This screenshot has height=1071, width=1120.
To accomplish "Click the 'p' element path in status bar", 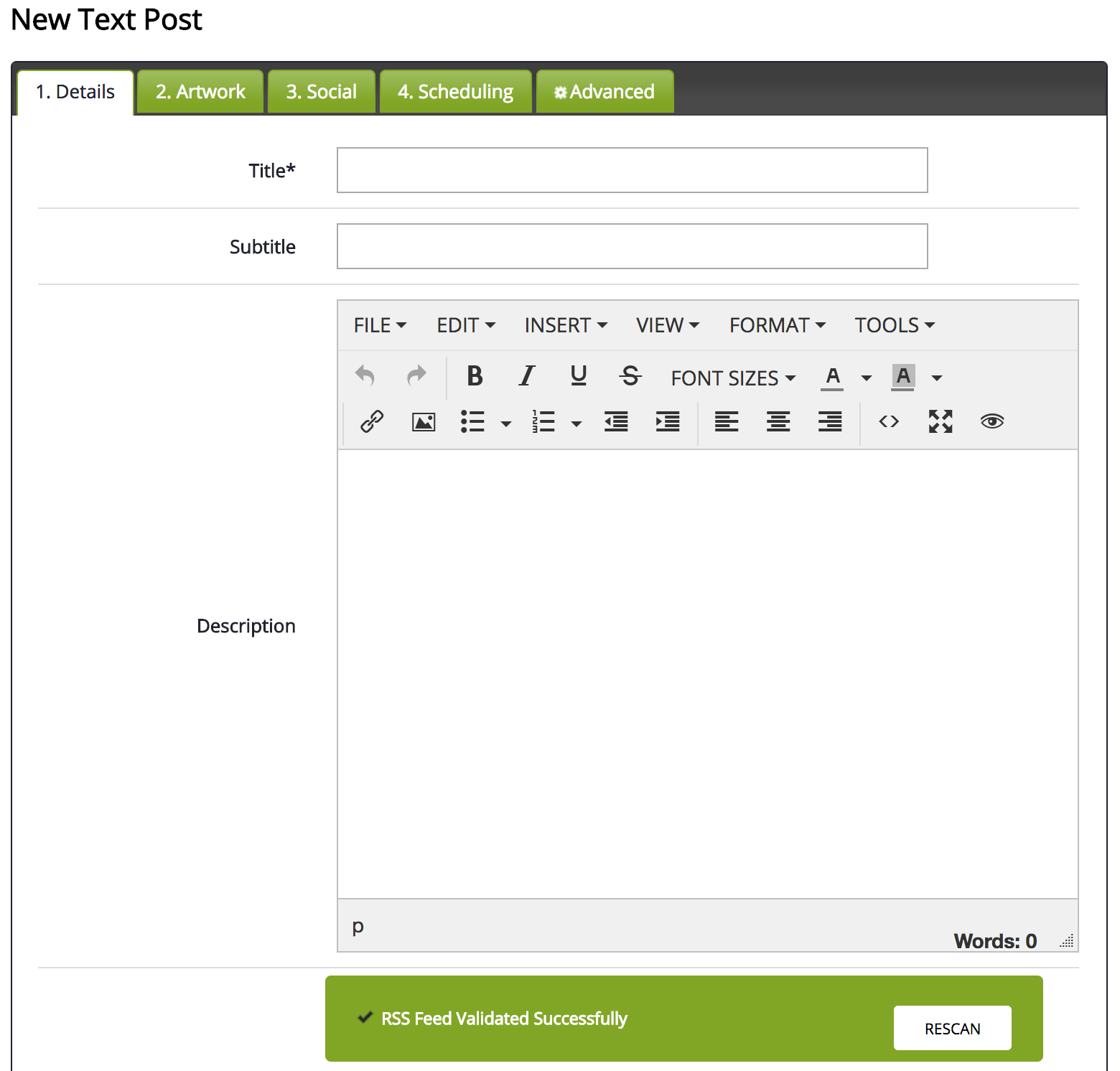I will tap(358, 926).
